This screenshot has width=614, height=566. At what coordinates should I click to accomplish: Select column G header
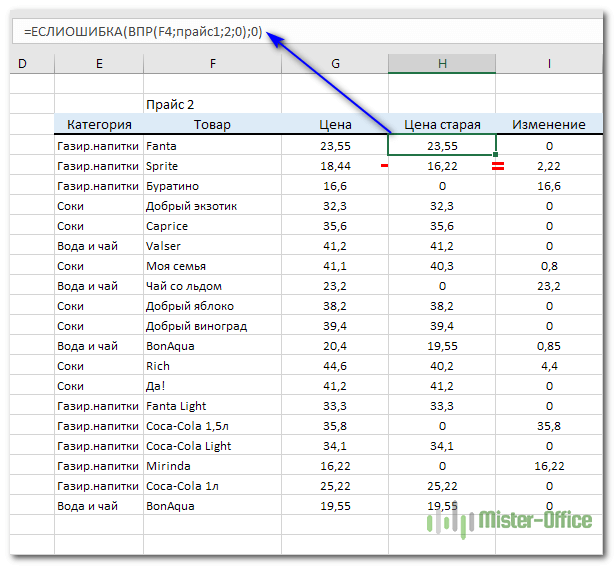point(335,63)
